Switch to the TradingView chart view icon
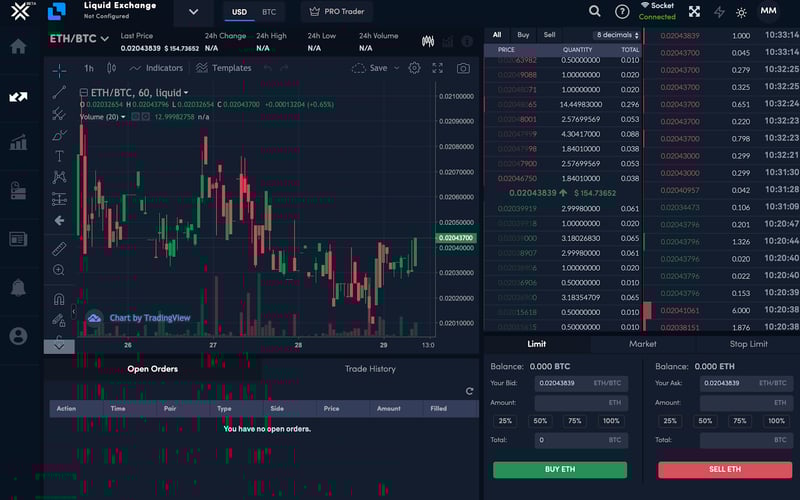800x500 pixels. point(428,41)
